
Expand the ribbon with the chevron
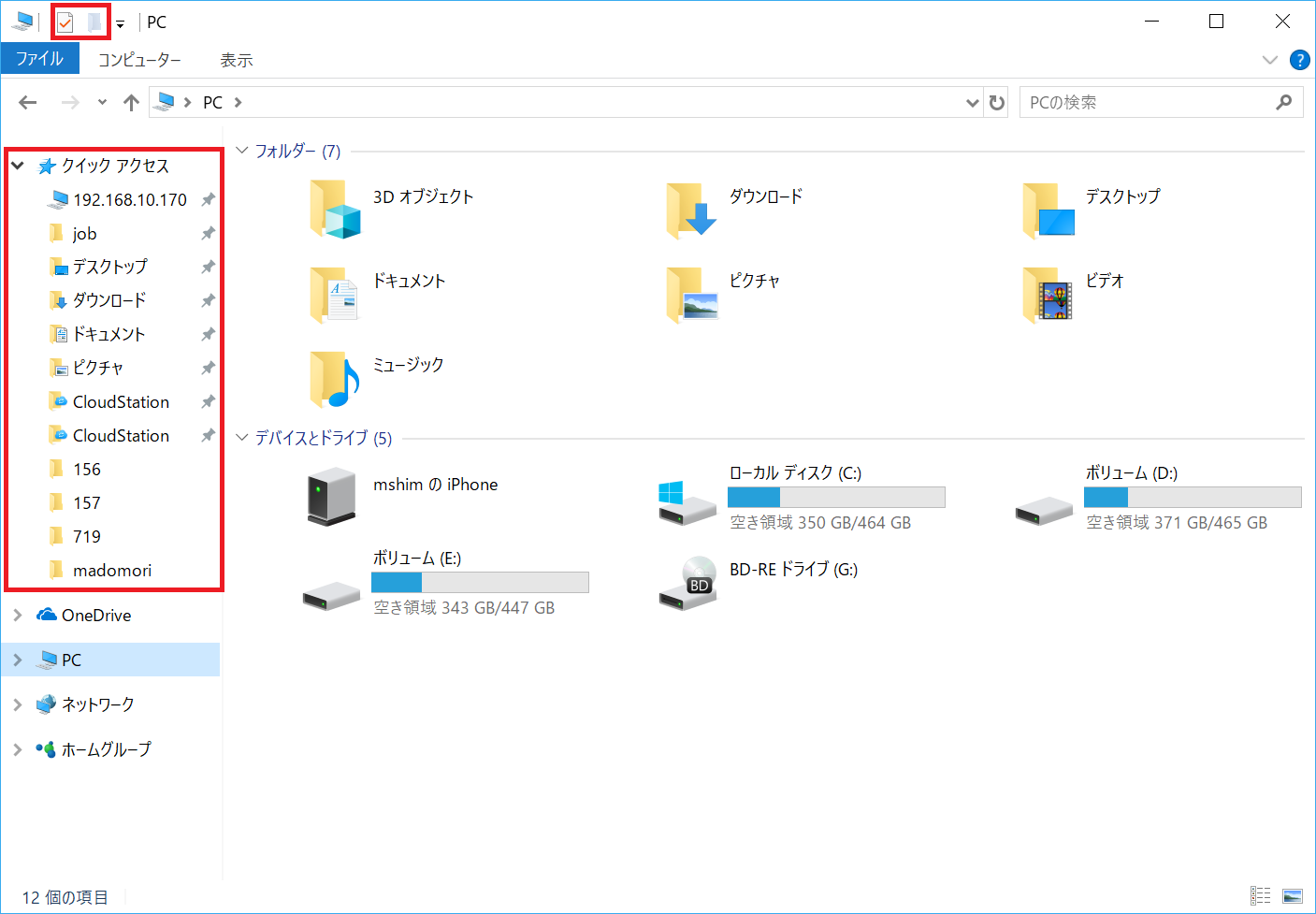pos(1269,60)
